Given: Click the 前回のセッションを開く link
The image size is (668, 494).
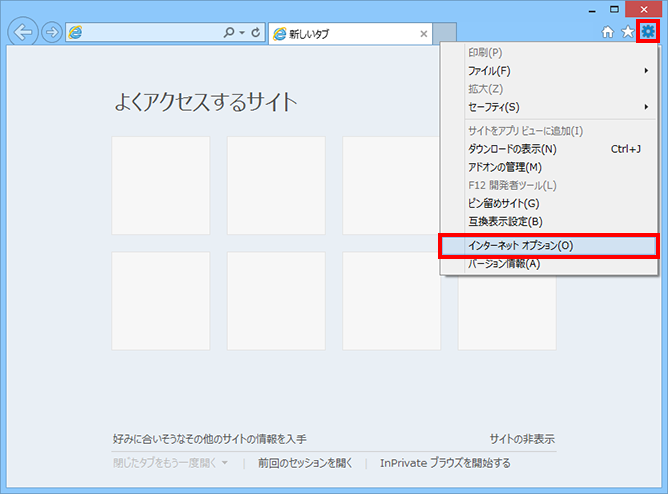Looking at the screenshot, I should click(305, 463).
